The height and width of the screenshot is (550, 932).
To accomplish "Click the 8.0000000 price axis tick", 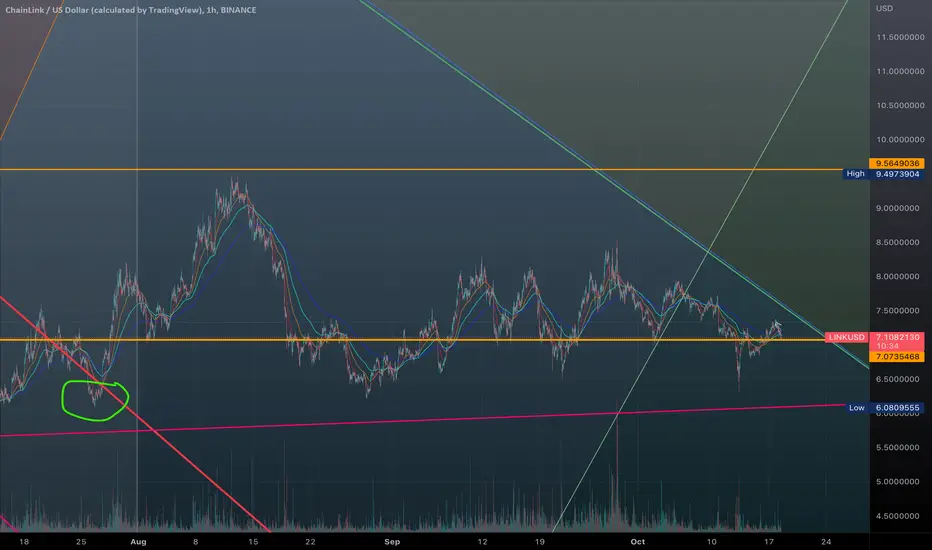I will 898,276.
